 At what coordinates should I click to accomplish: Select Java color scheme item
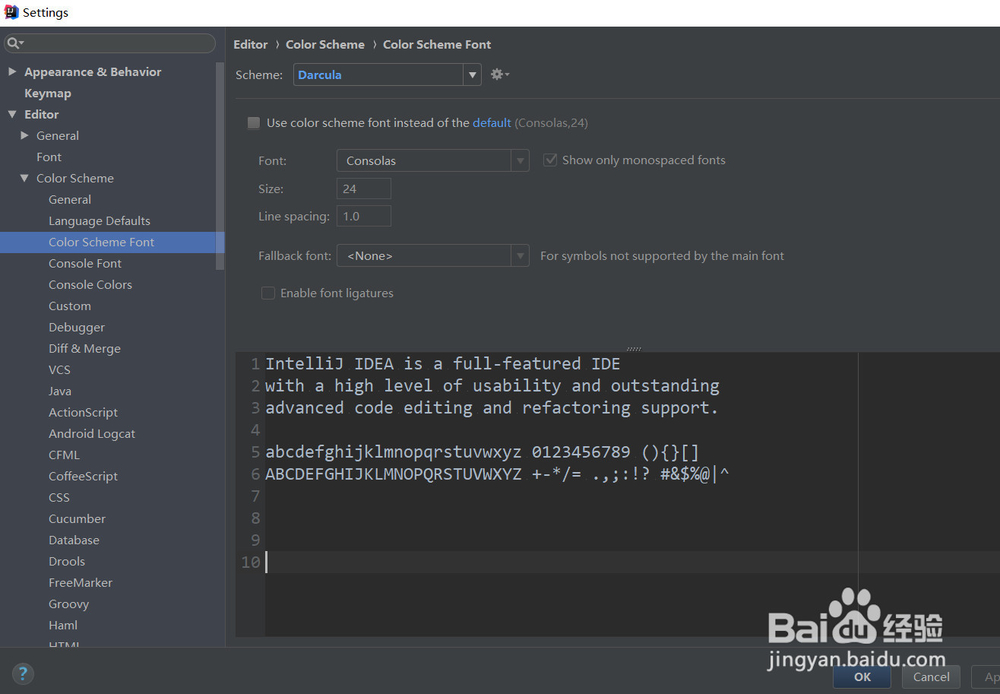click(60, 391)
